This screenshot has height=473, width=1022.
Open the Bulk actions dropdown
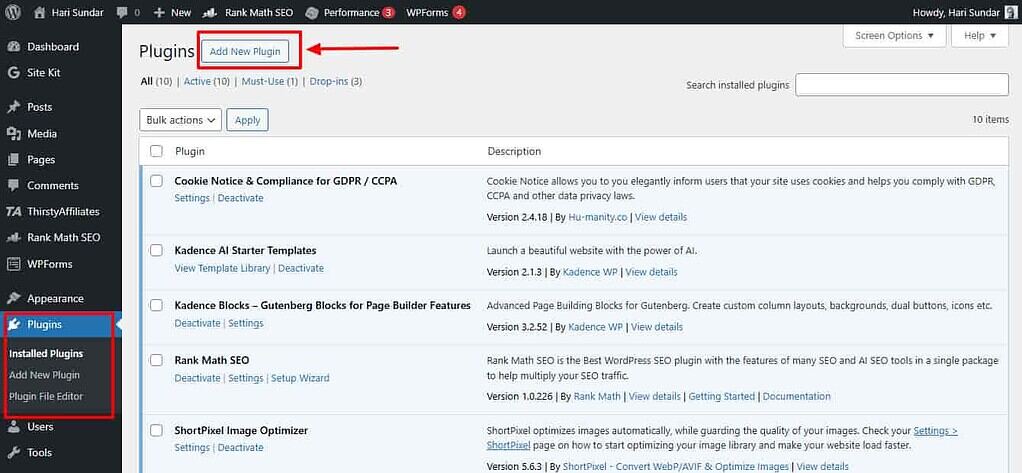click(180, 120)
